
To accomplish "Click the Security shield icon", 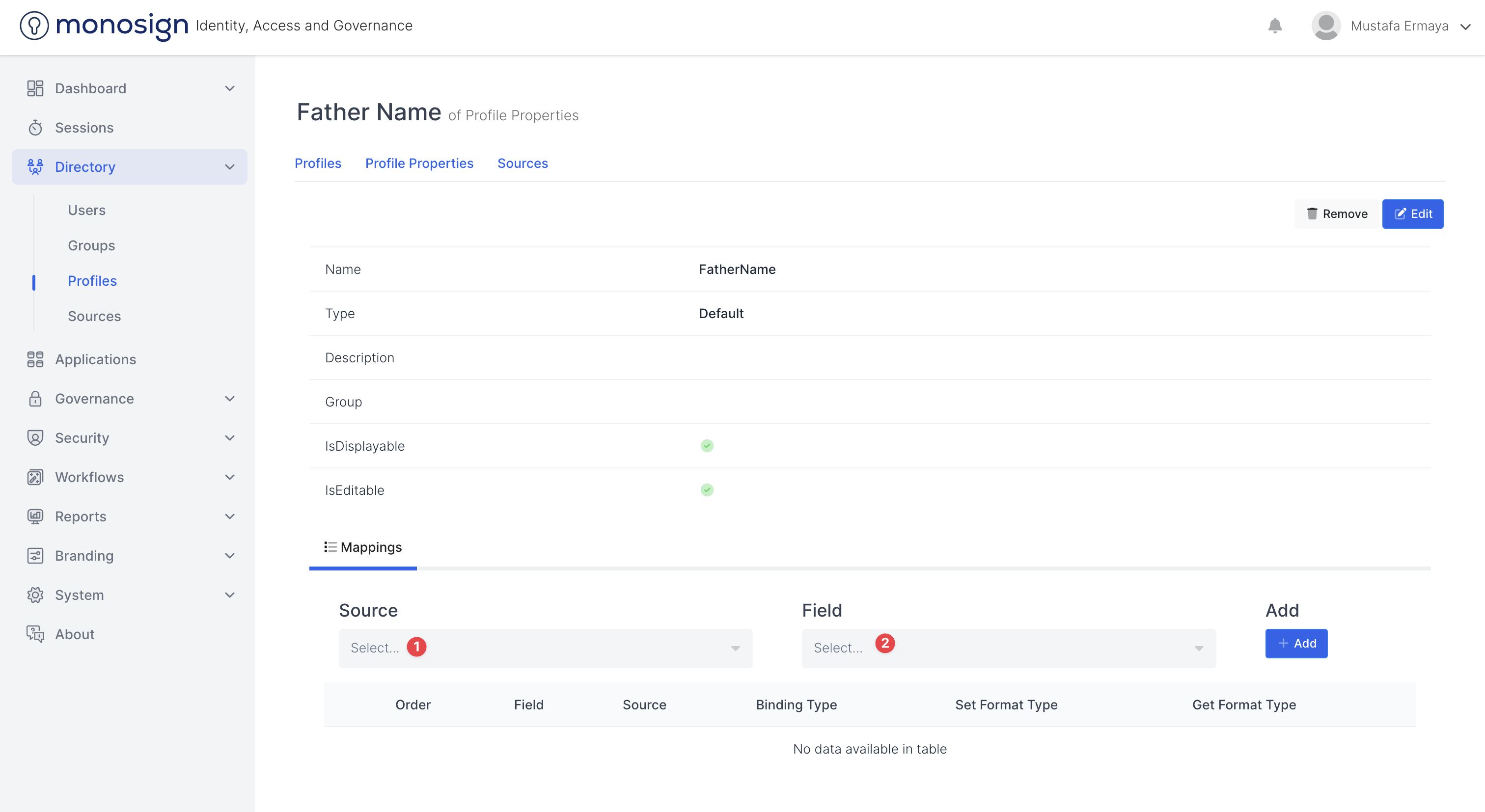I will [x=35, y=437].
